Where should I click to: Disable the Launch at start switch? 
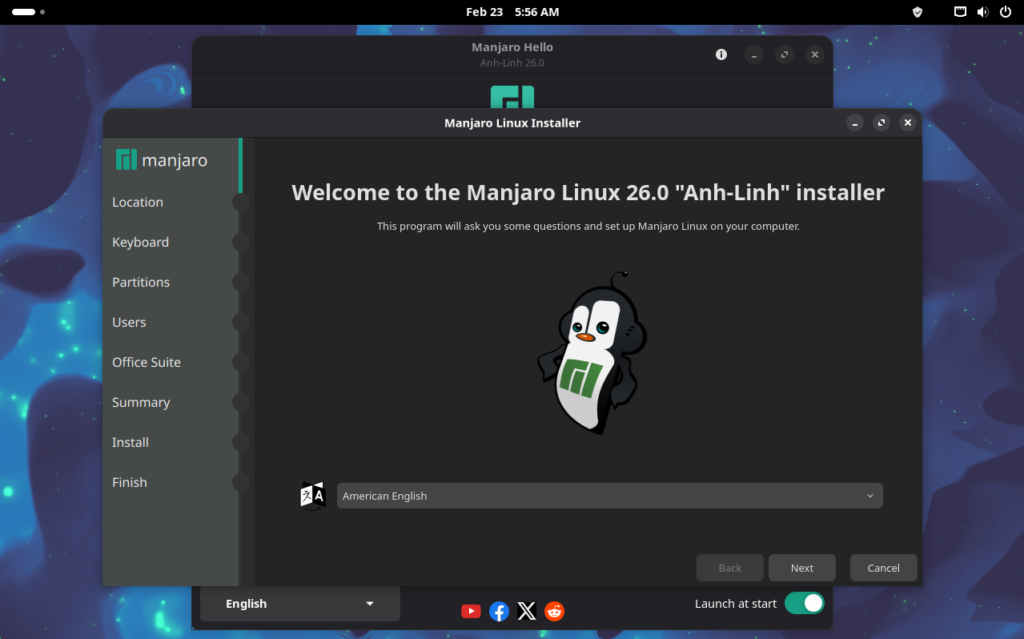804,603
